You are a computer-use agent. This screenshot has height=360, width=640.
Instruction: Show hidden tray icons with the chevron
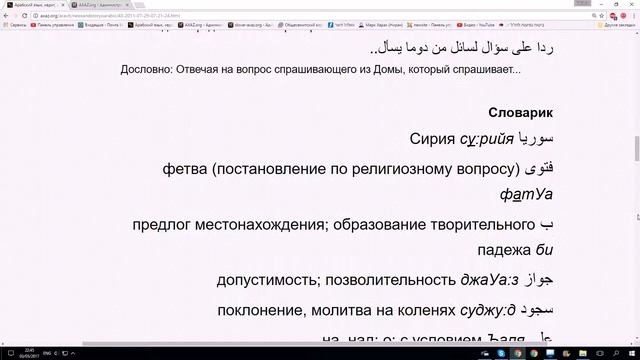click(73, 353)
